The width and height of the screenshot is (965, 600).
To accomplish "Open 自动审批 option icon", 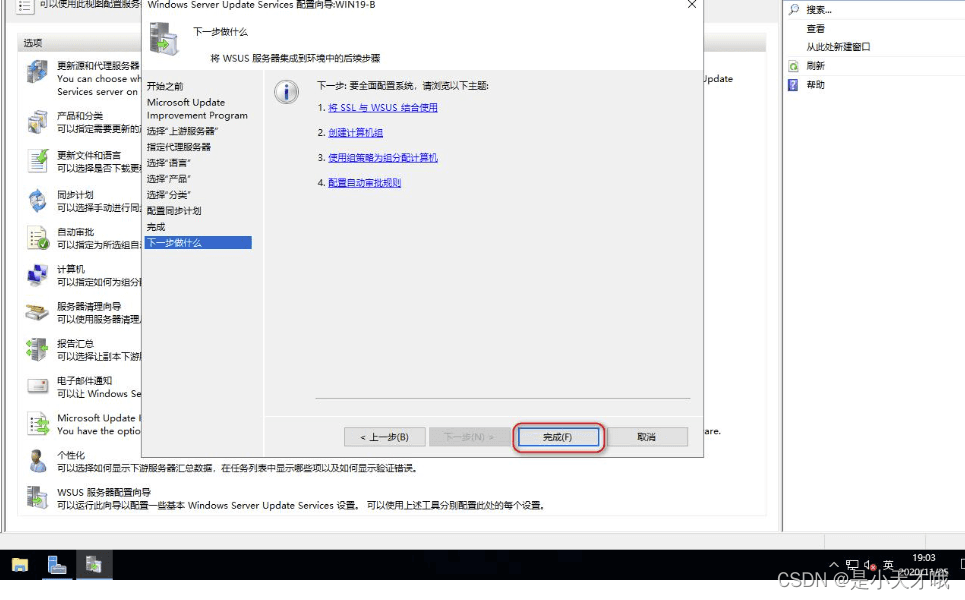I will click(x=38, y=238).
